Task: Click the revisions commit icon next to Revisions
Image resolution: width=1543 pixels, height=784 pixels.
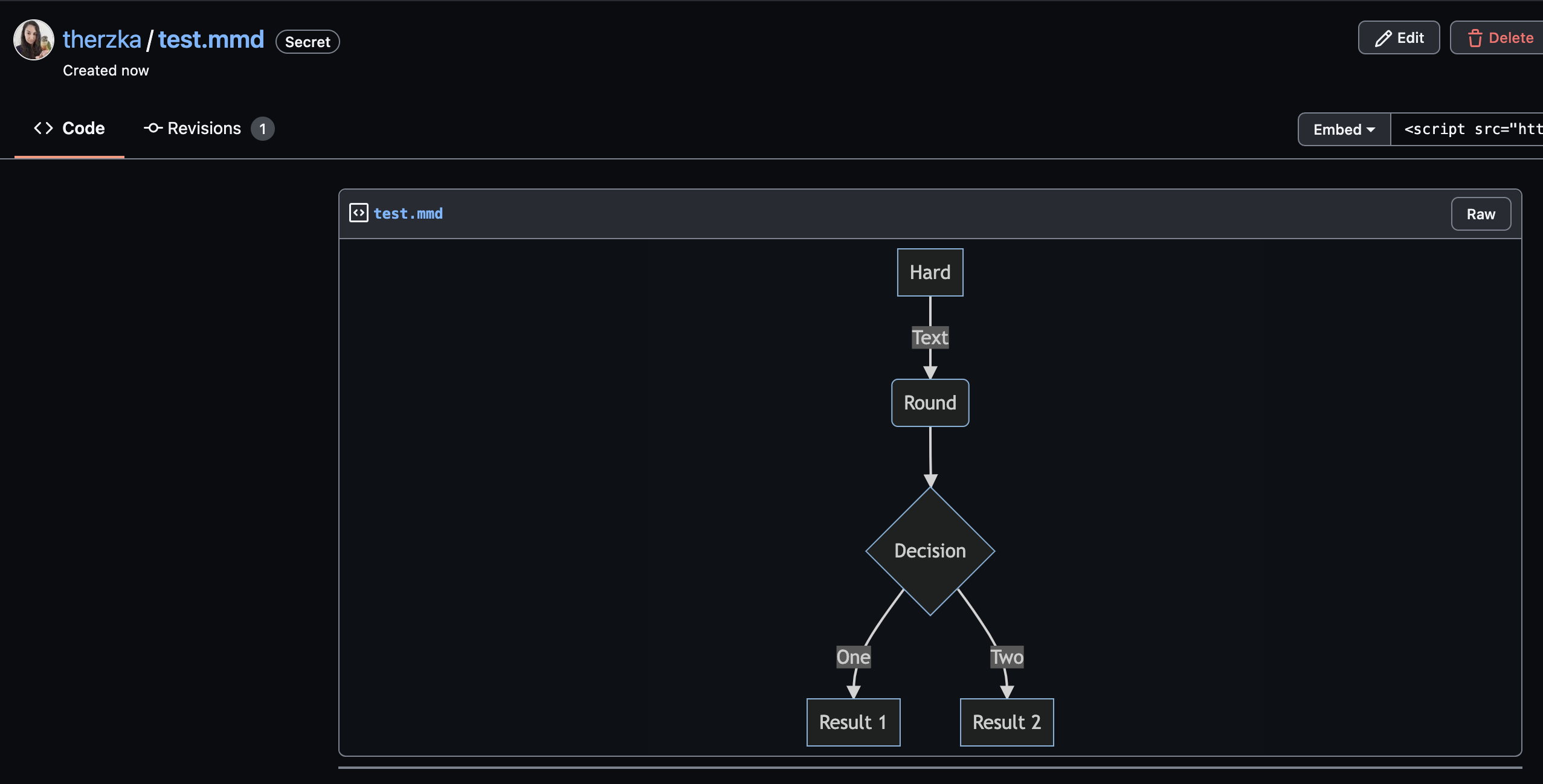Action: (x=153, y=128)
